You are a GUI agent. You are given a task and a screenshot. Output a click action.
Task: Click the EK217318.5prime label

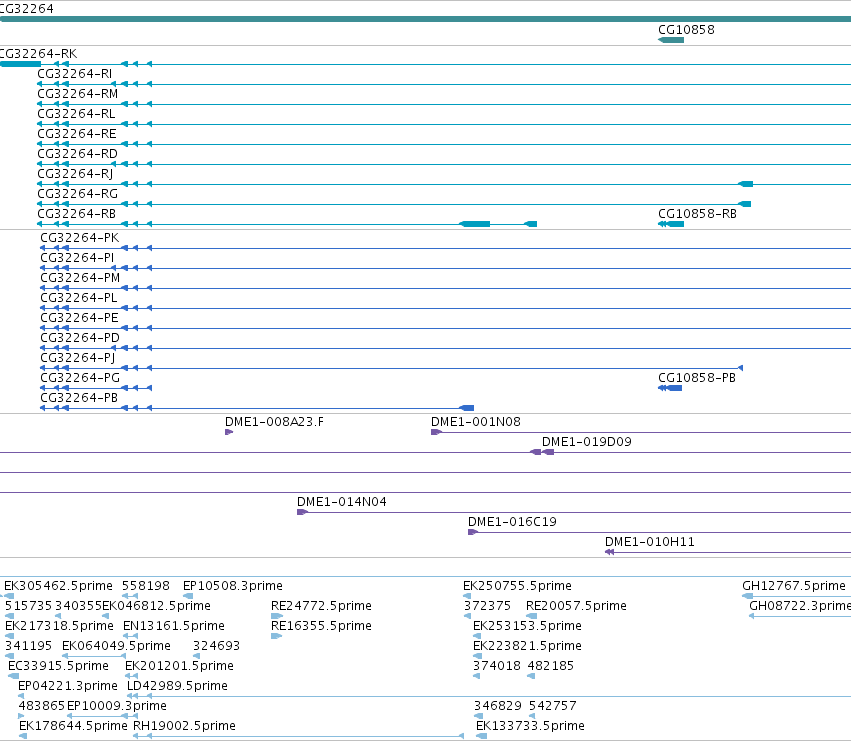pyautogui.click(x=59, y=626)
